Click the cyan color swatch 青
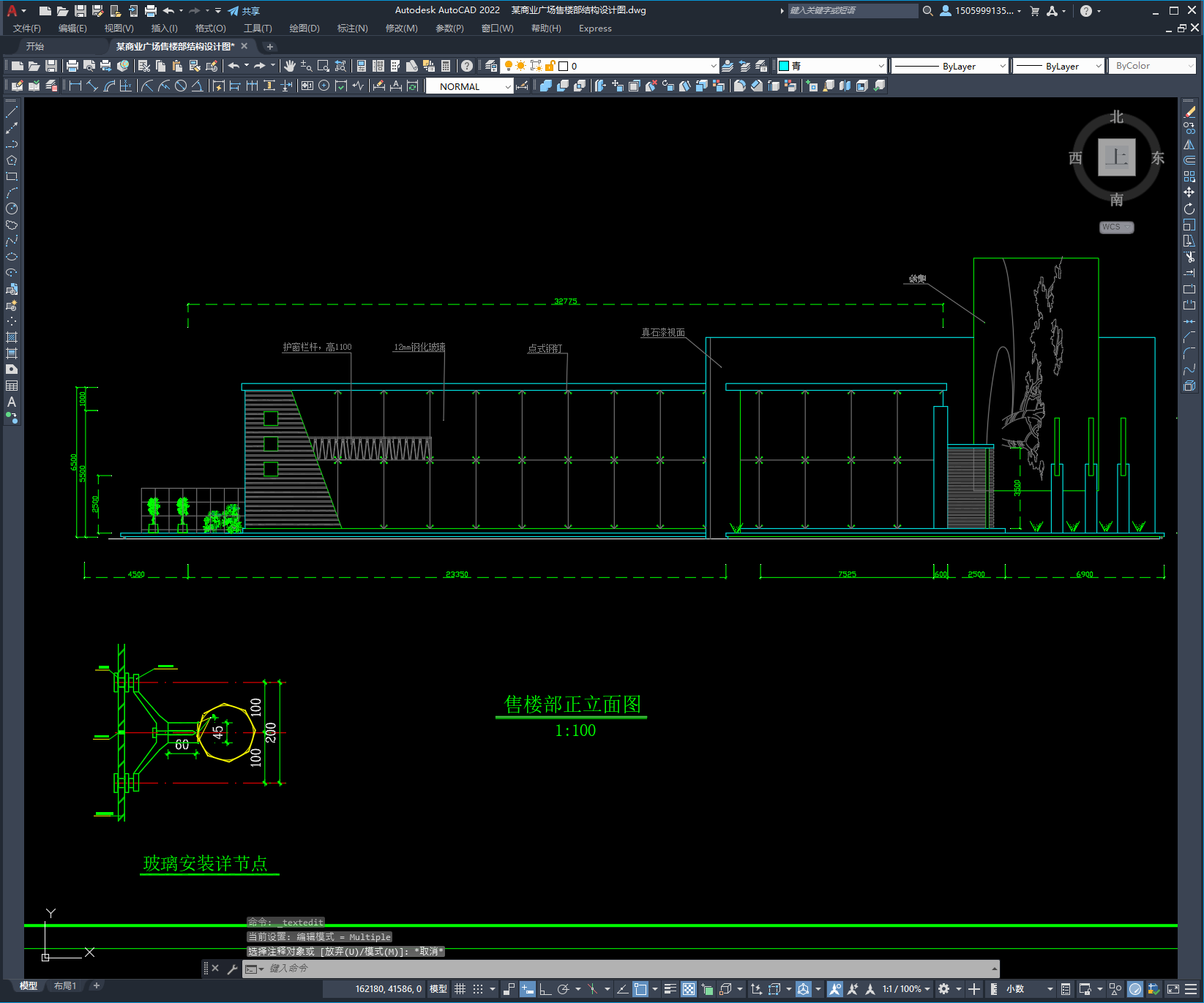The height and width of the screenshot is (1003, 1204). coord(784,66)
